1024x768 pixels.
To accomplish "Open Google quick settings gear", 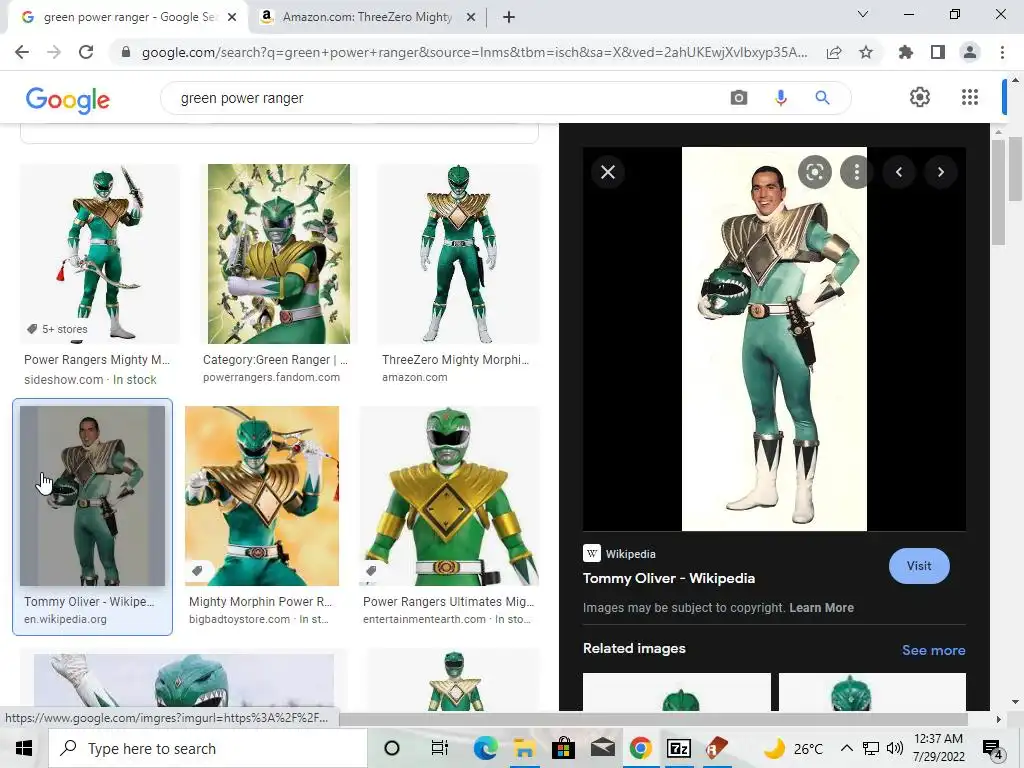I will tap(920, 97).
